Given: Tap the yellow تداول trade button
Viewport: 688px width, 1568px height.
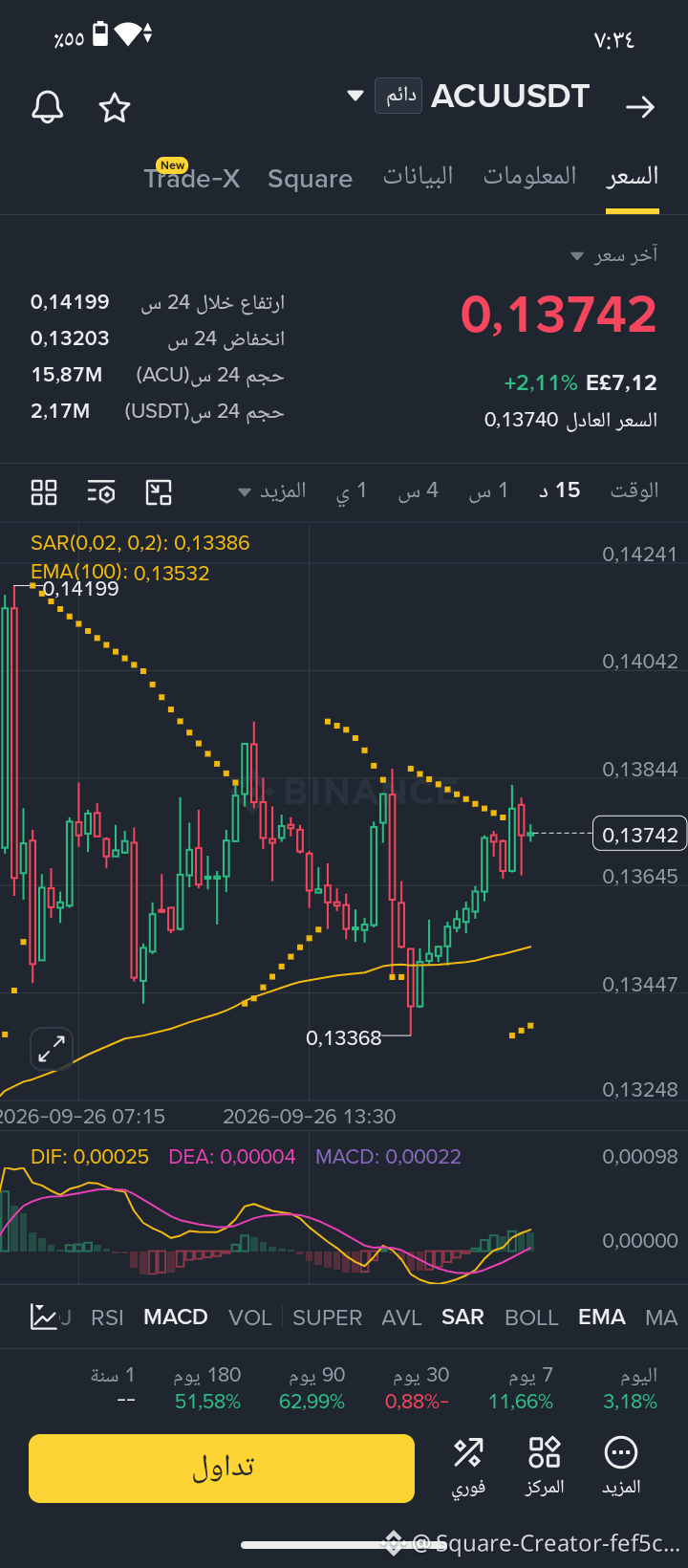Looking at the screenshot, I should pos(222,1468).
